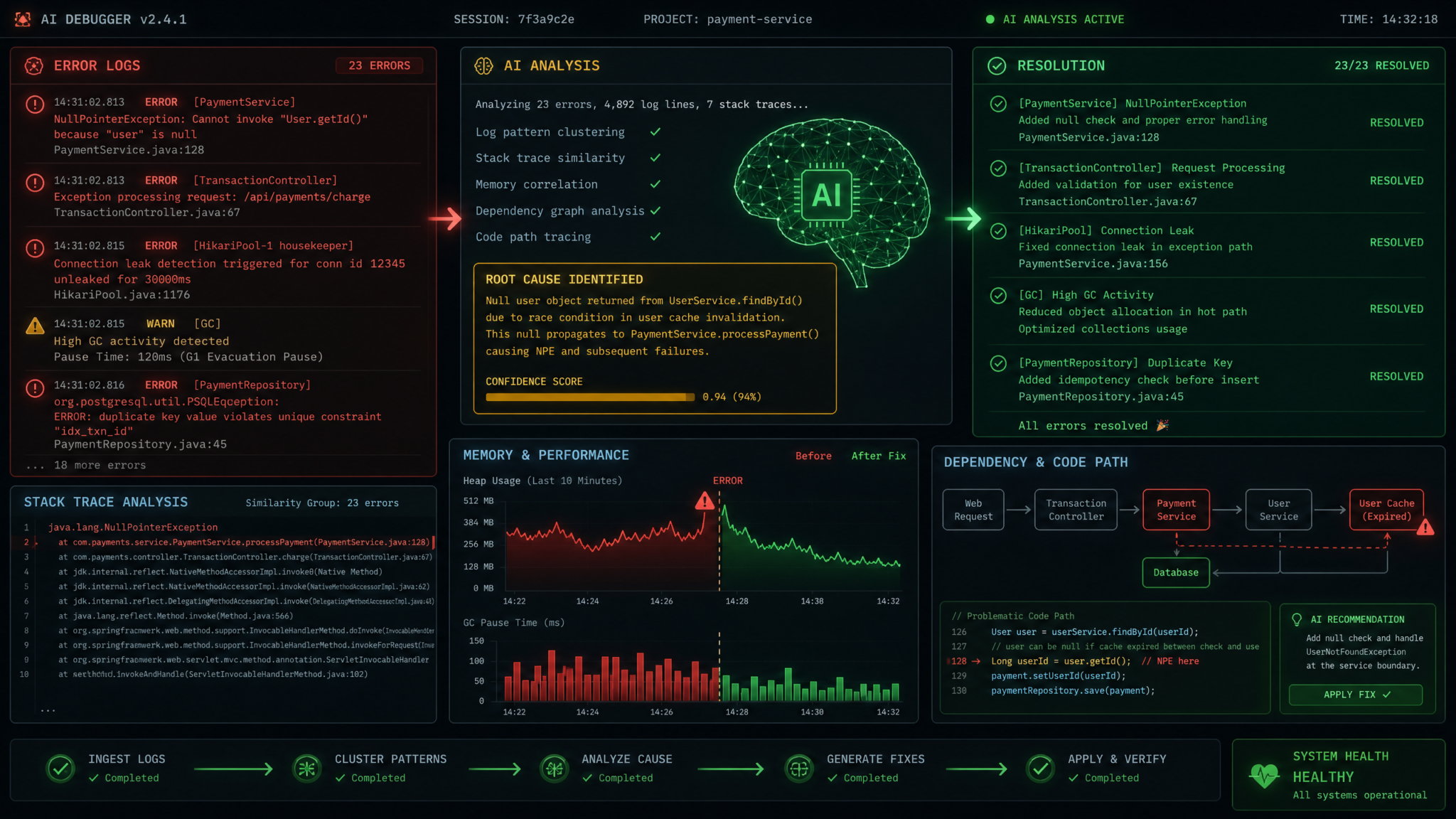Click the AI Recommendation lightbulb icon
The height and width of the screenshot is (819, 1456).
pos(1297,619)
